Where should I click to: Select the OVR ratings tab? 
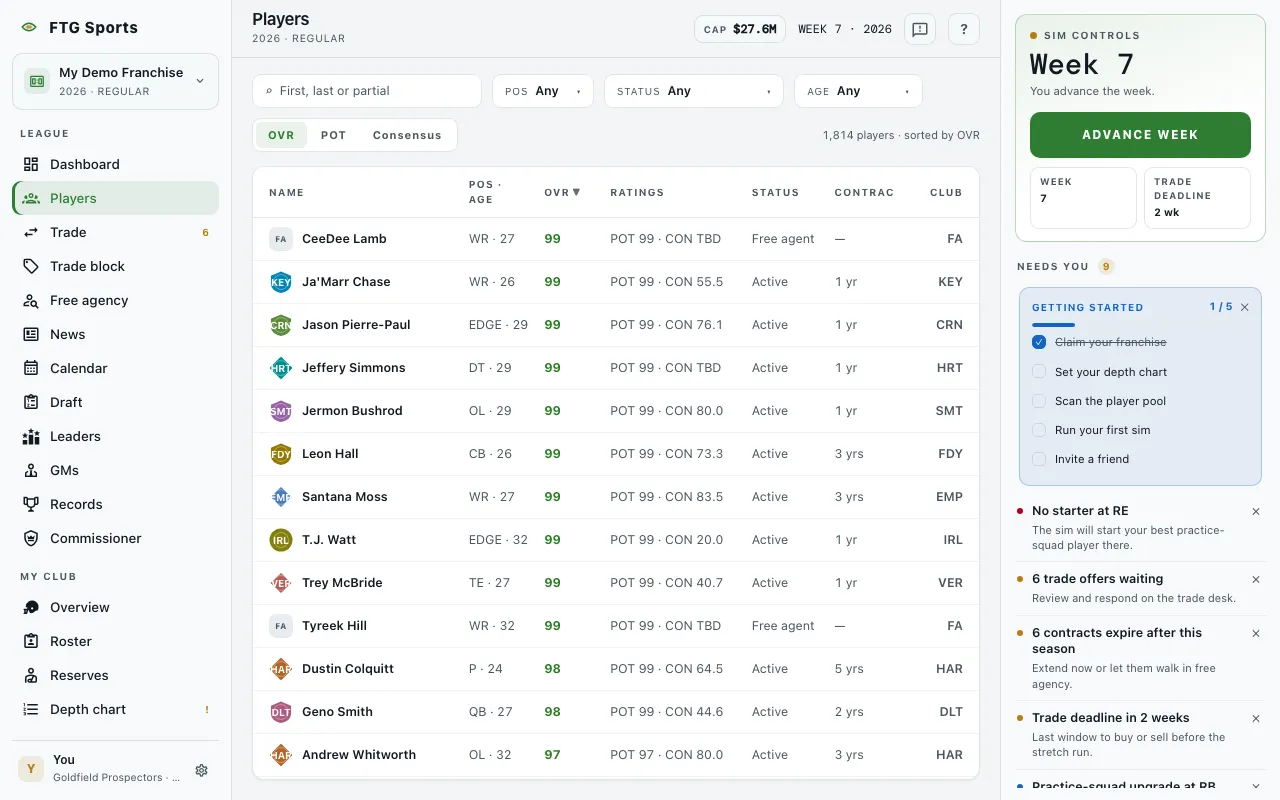tap(281, 135)
